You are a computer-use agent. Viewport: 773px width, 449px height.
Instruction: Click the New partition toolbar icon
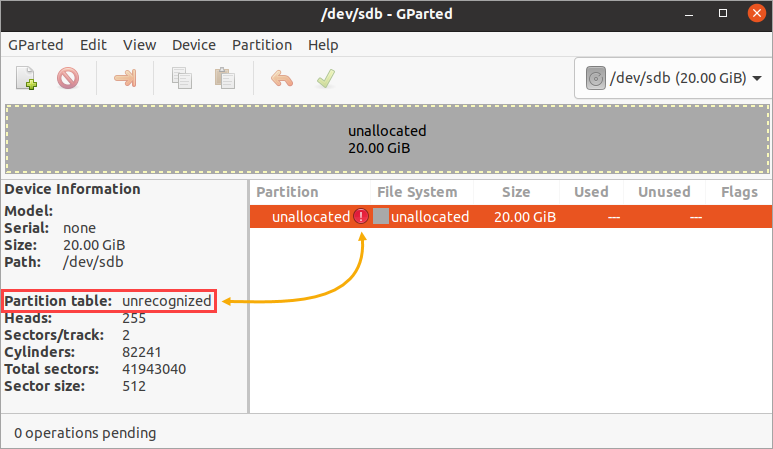point(26,78)
